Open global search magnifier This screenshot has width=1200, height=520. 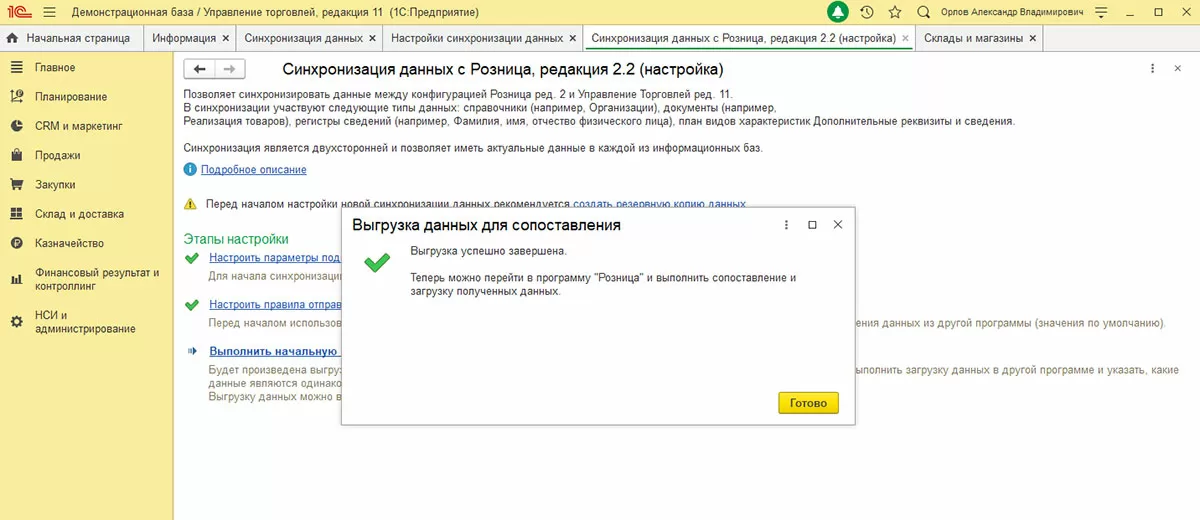(x=923, y=12)
